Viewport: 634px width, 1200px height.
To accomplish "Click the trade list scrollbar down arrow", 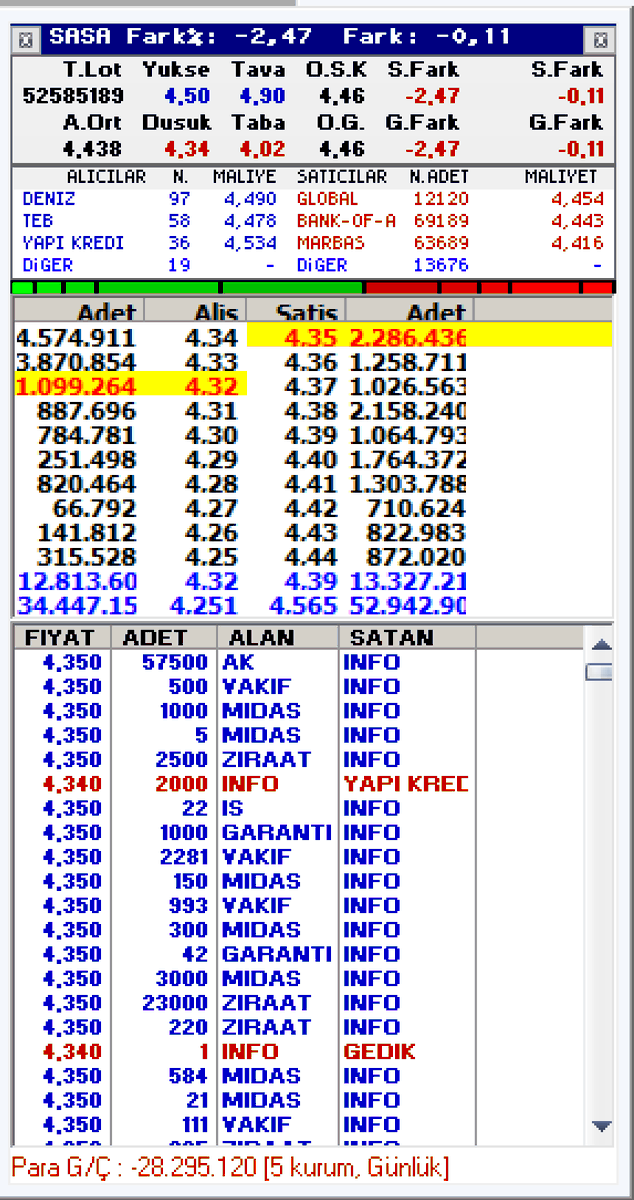I will 600,1126.
